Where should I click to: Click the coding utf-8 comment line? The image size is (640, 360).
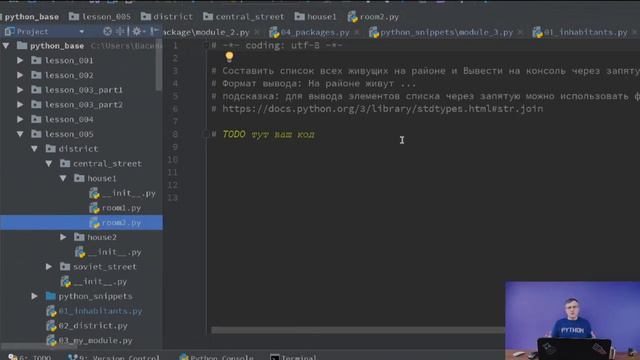tap(277, 45)
